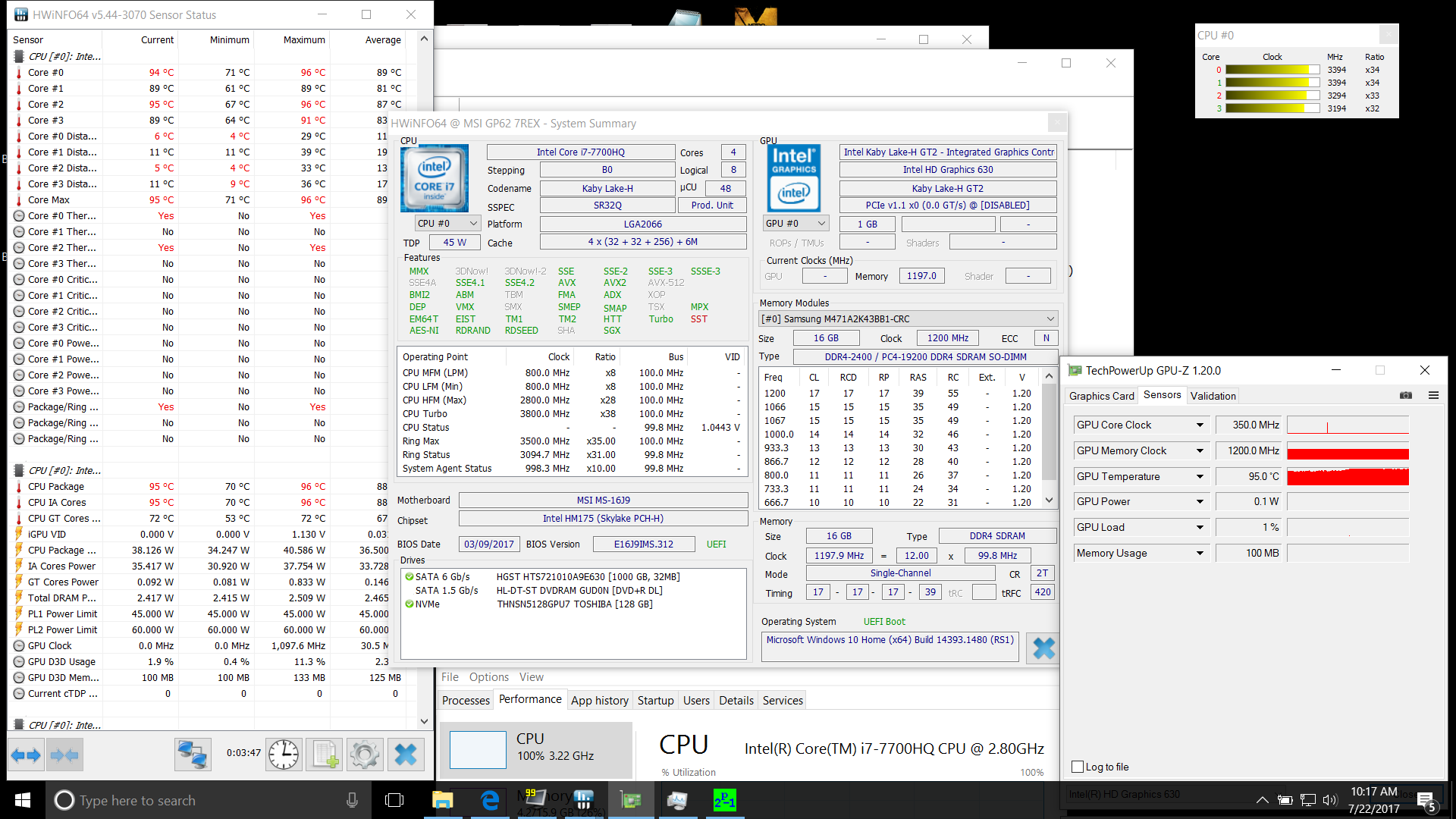This screenshot has height=819, width=1456.
Task: Open the File menu in Task Manager
Action: tap(450, 676)
